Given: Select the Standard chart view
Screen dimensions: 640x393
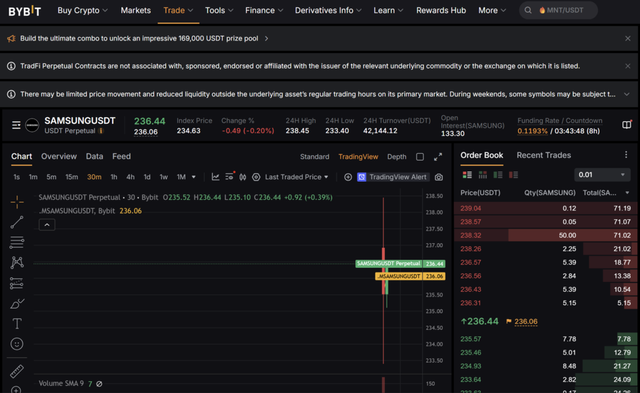Looking at the screenshot, I should [314, 157].
